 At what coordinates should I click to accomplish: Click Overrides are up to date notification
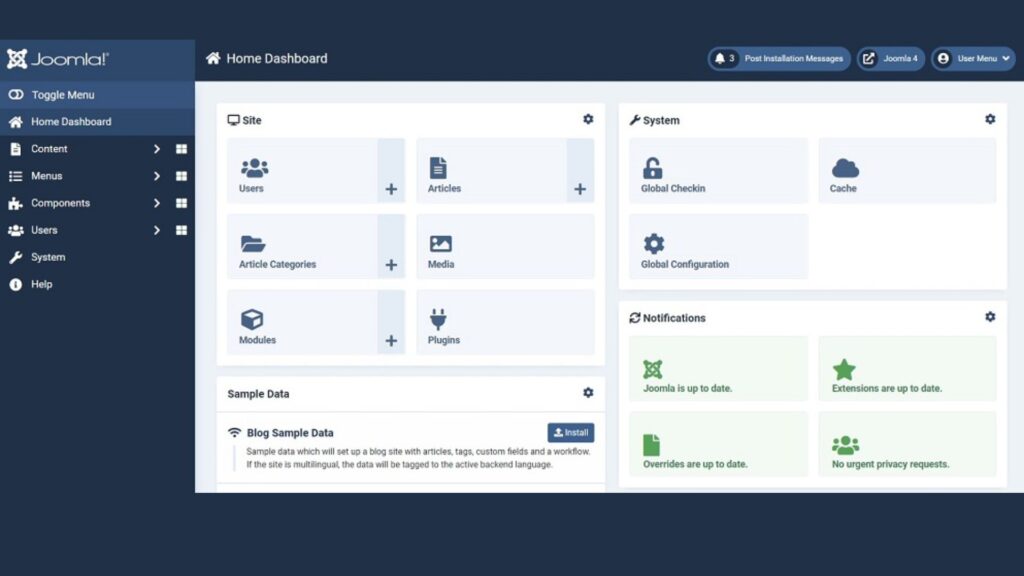click(x=718, y=444)
